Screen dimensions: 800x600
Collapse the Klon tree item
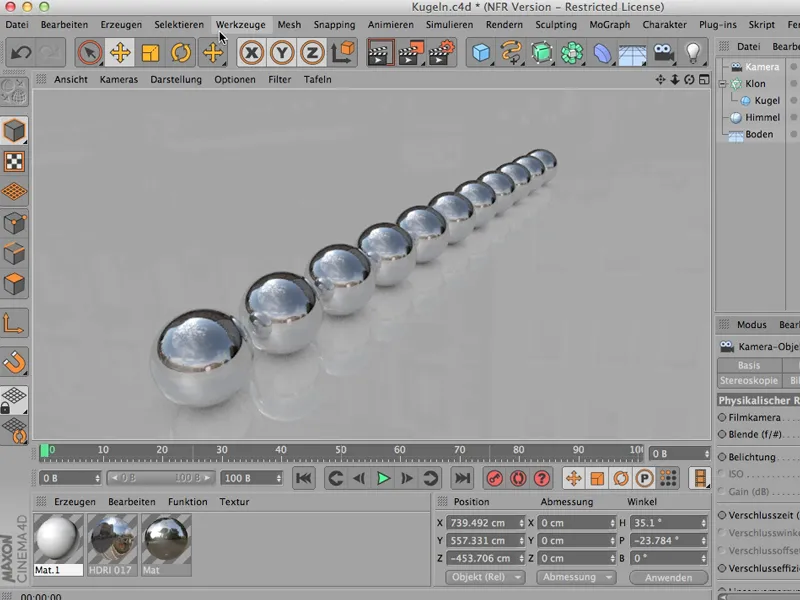click(722, 84)
